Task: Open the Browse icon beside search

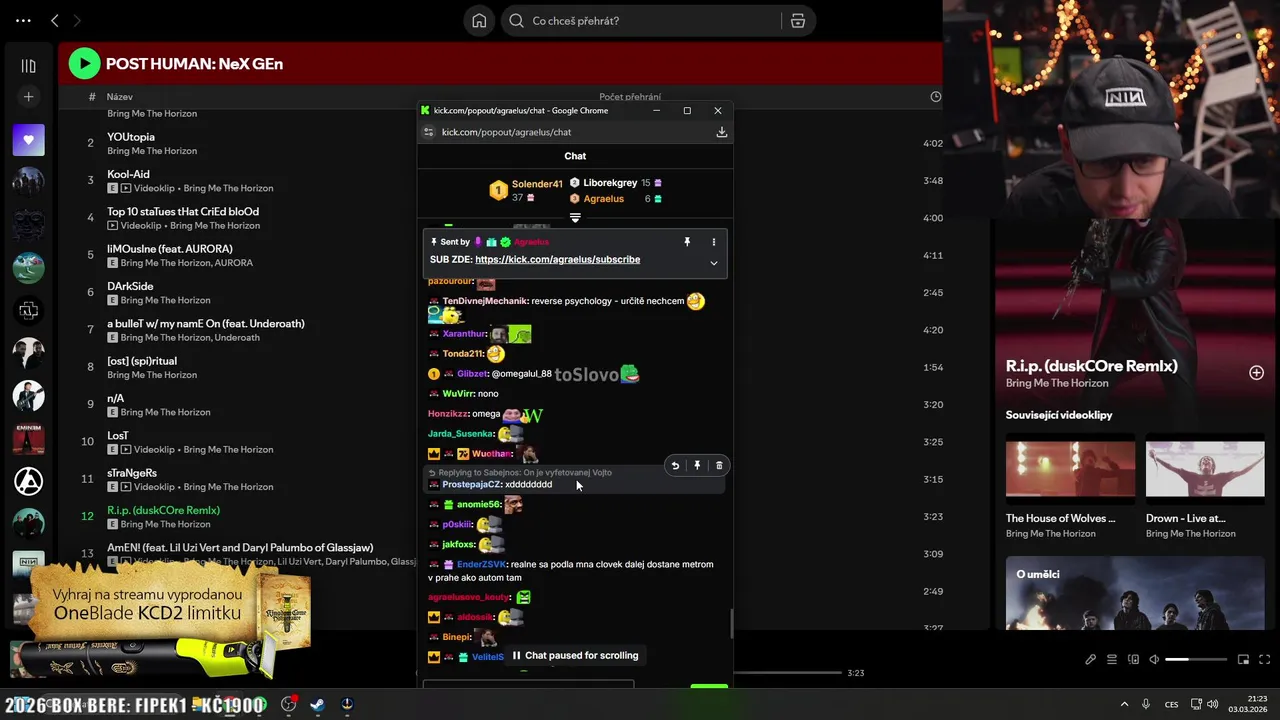Action: [x=798, y=21]
